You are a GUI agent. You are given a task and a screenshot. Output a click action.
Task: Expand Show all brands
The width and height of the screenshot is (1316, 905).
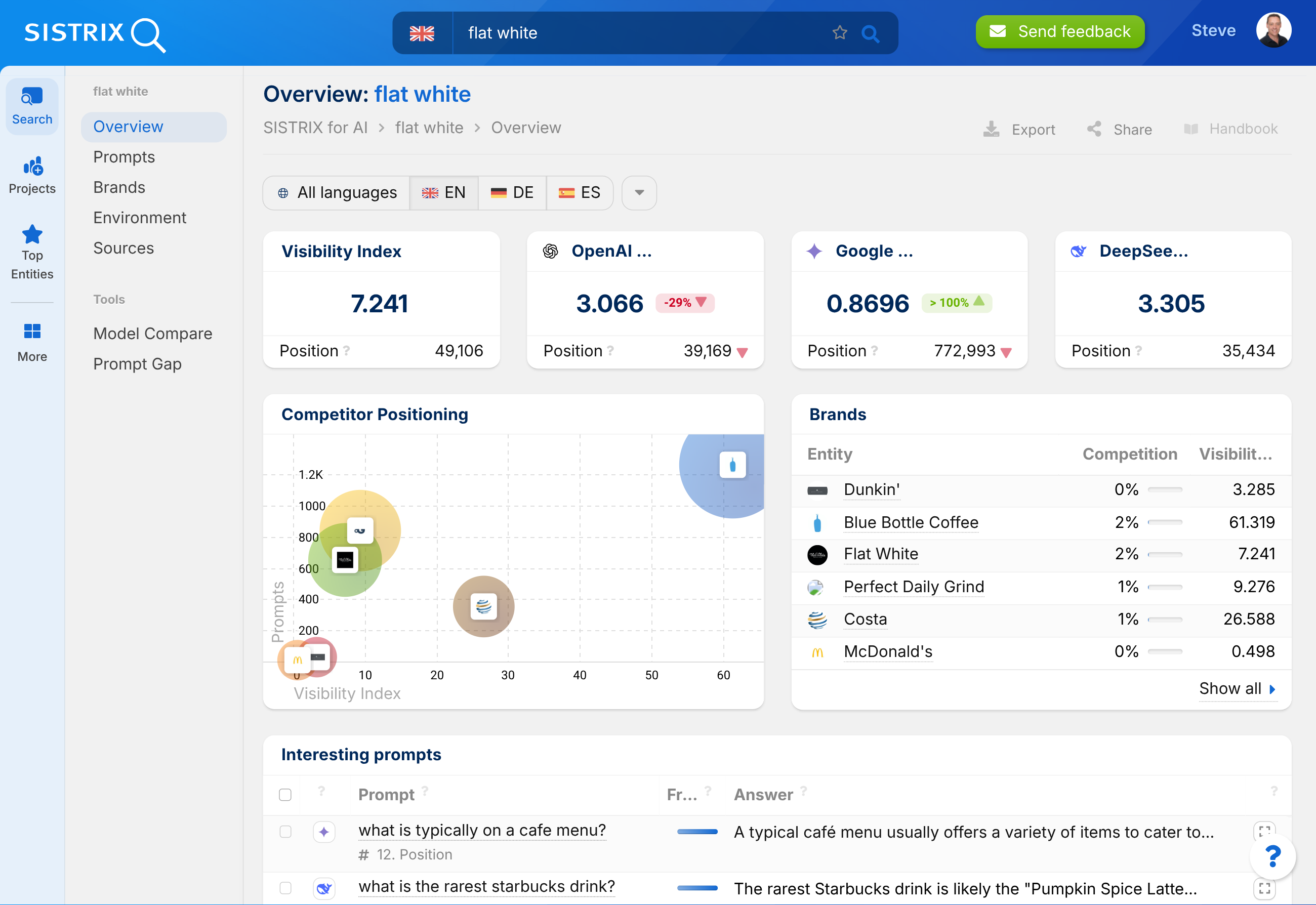coord(1237,688)
